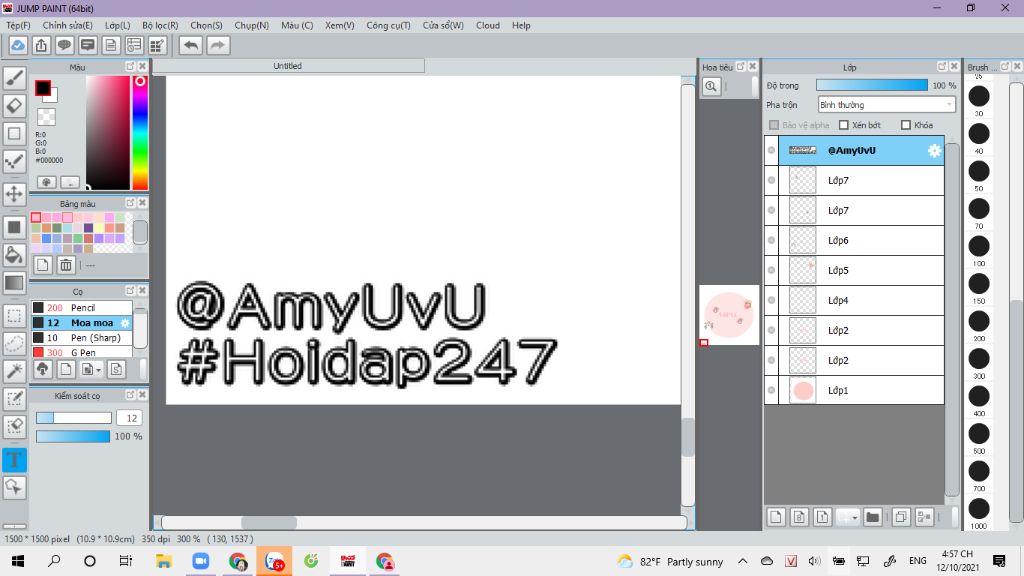Click the grid edit toolbar icon
The image size is (1024, 576).
[157, 45]
